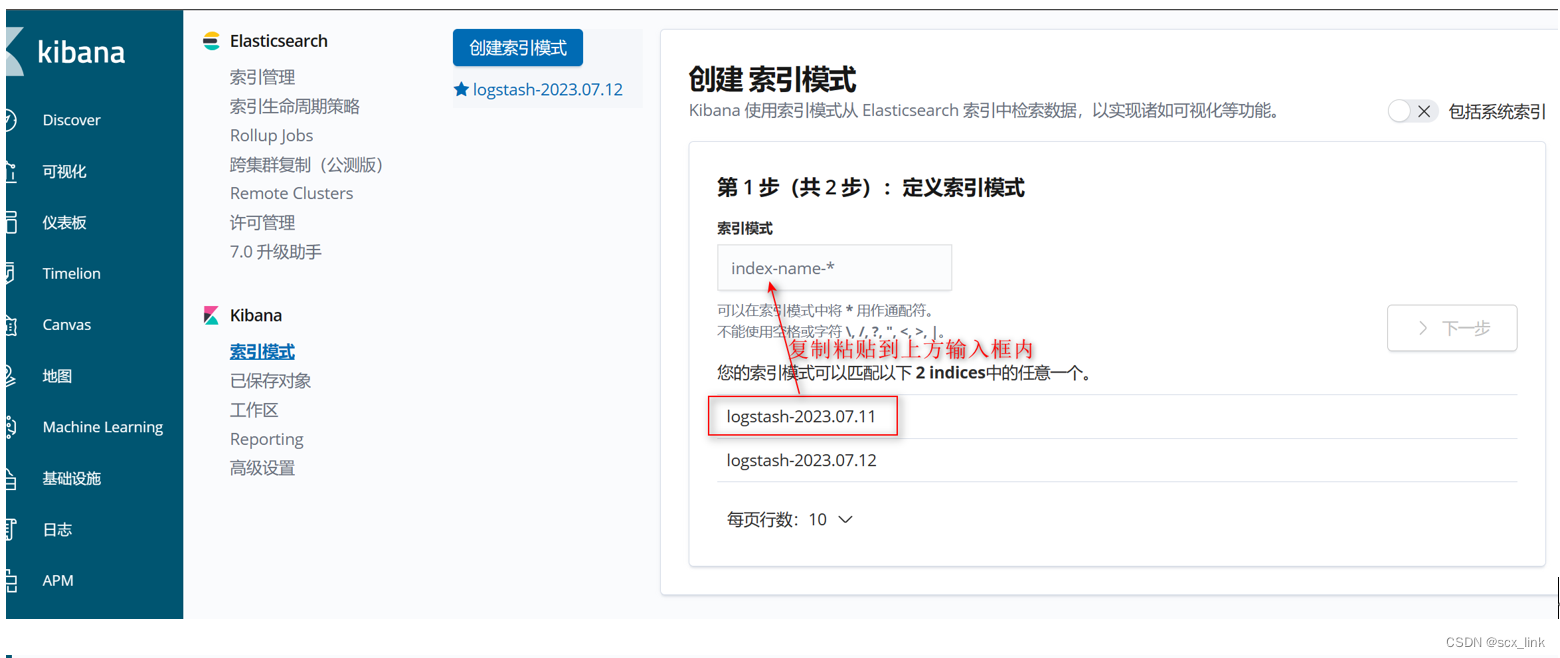This screenshot has height=658, width=1560.
Task: Open the logstash-2023.07.12 index pattern link
Action: [x=548, y=89]
